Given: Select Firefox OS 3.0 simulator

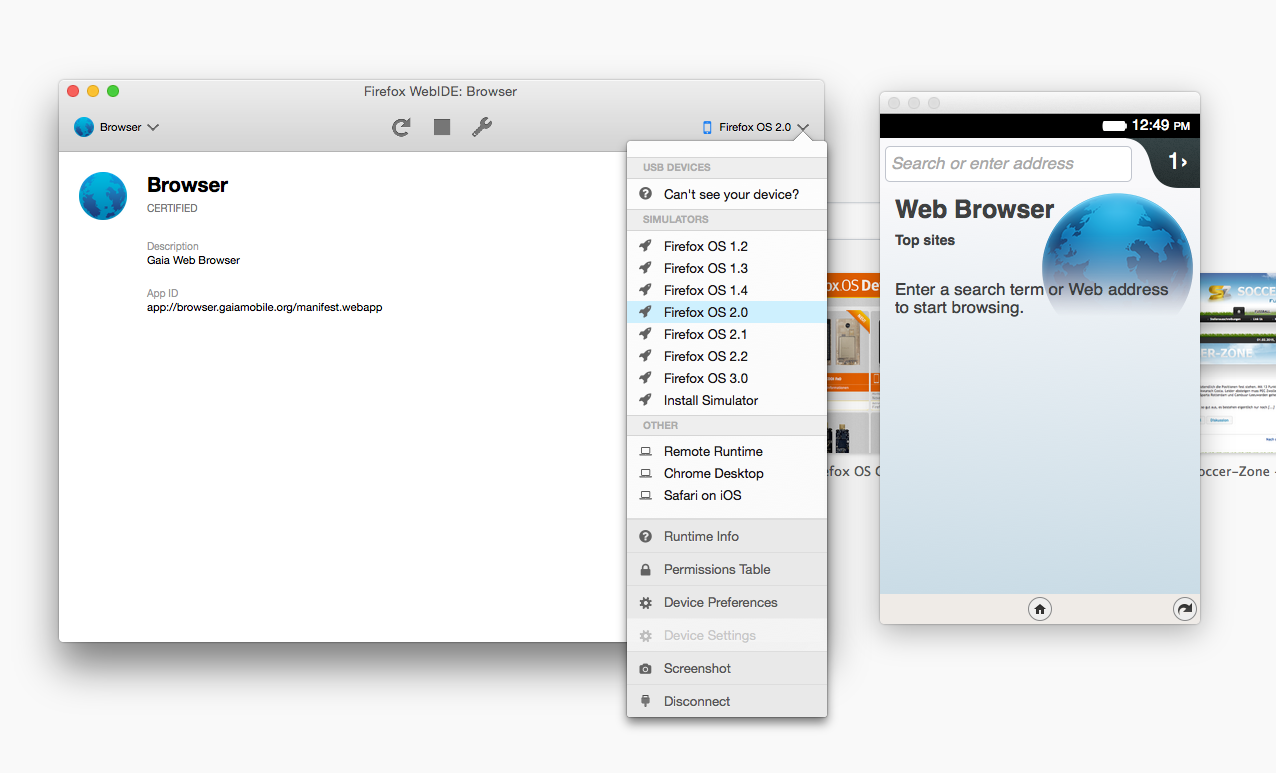Looking at the screenshot, I should (x=727, y=378).
